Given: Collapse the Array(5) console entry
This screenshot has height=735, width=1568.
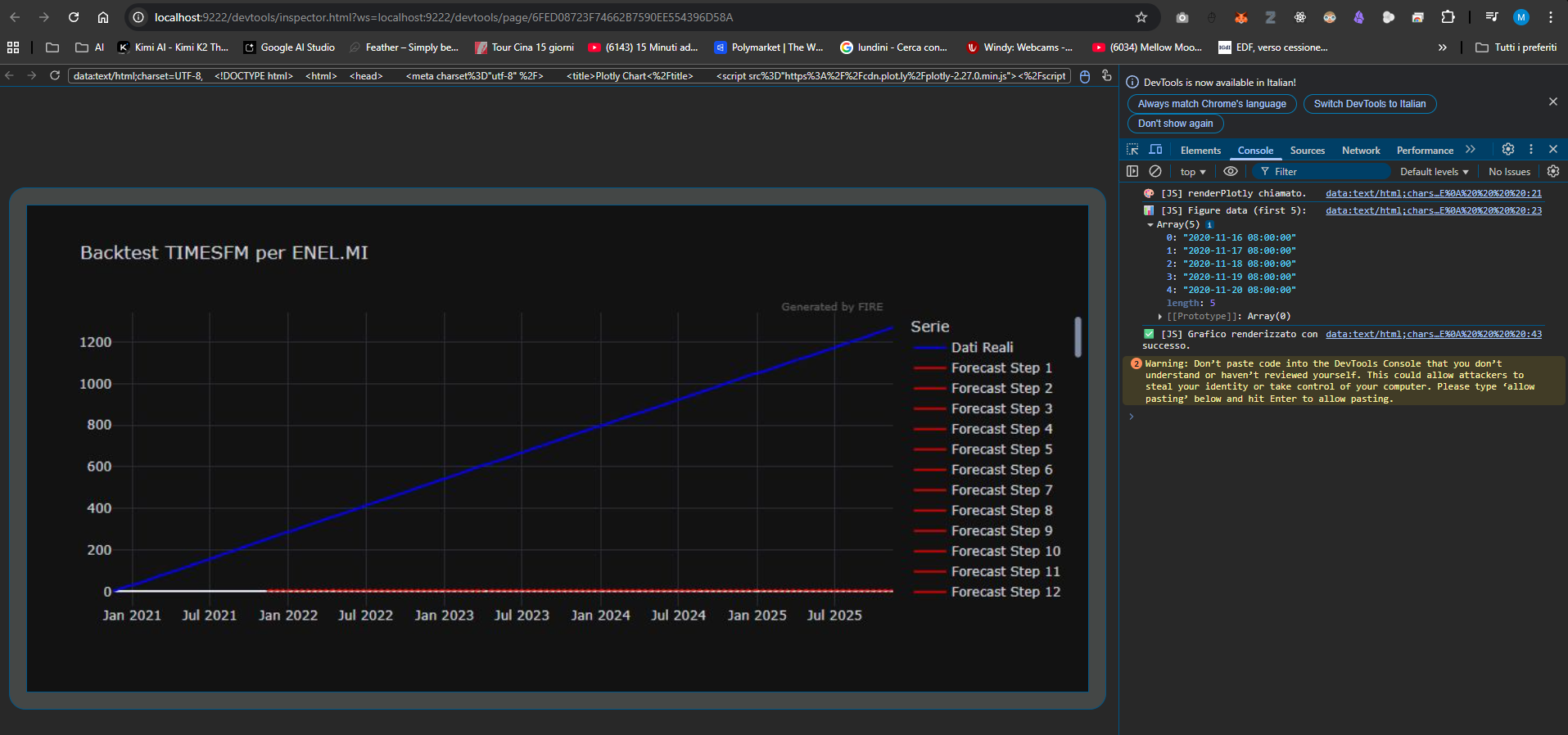Looking at the screenshot, I should coord(1150,225).
